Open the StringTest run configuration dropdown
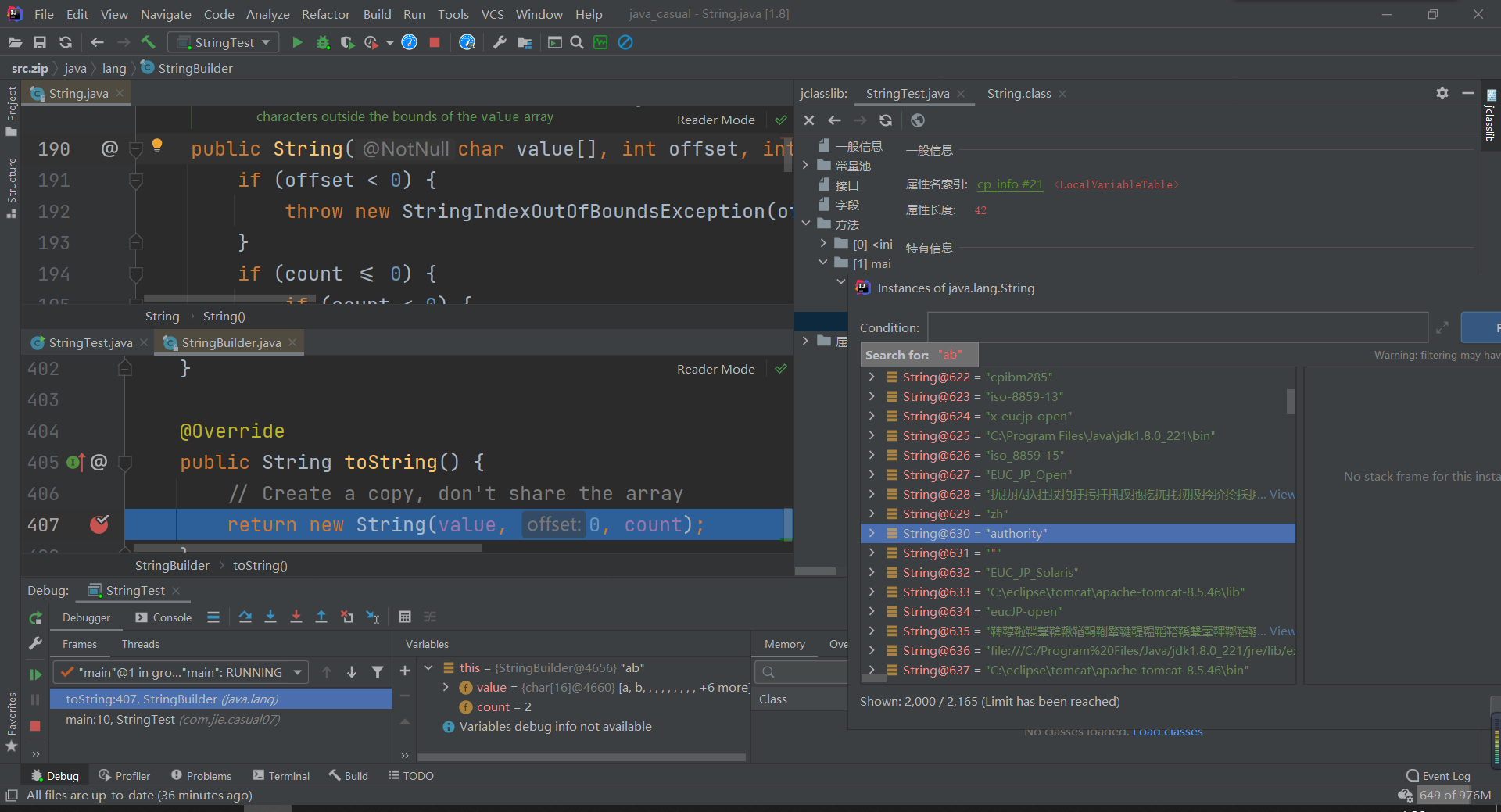The height and width of the screenshot is (812, 1501). coord(224,42)
